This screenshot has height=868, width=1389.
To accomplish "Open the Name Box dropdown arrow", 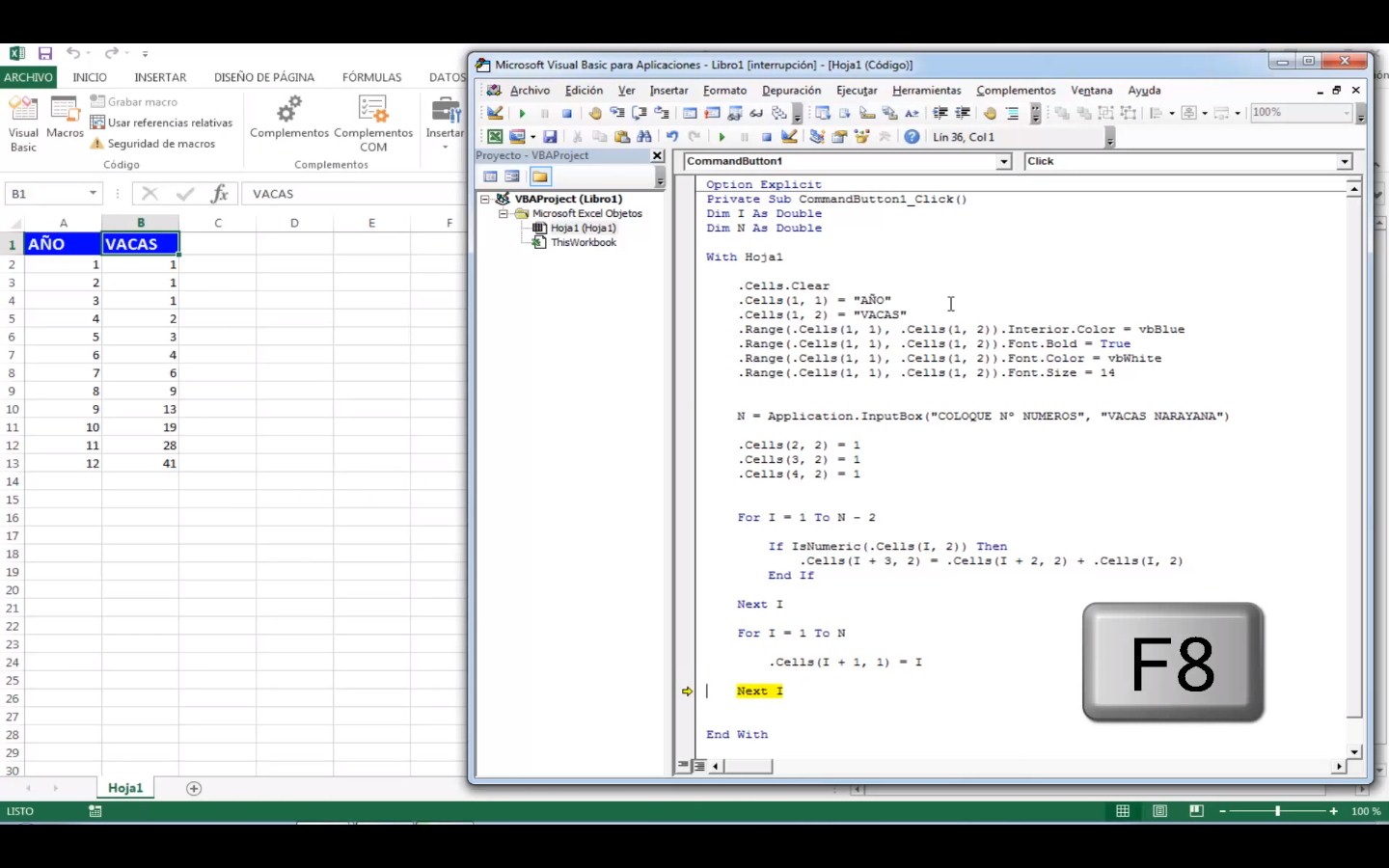I will 93,194.
